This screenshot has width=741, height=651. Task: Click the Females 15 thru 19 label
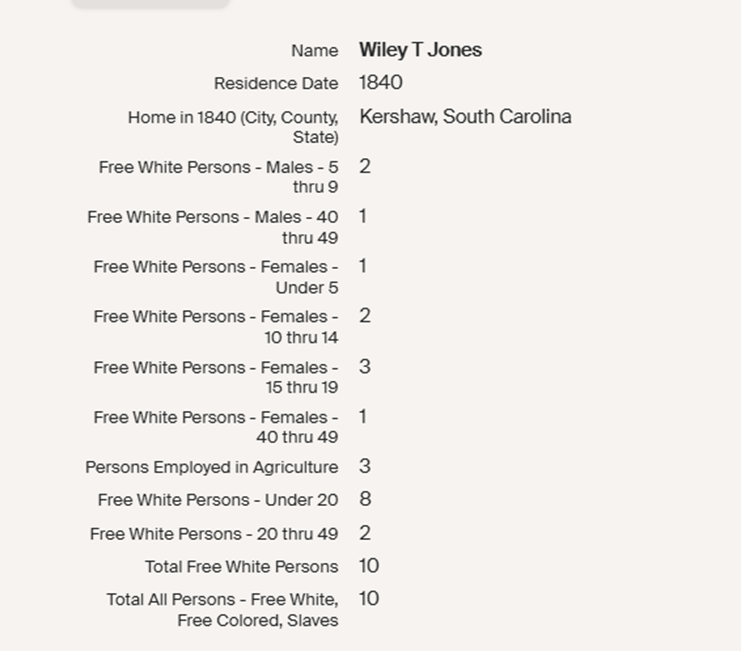tap(215, 377)
